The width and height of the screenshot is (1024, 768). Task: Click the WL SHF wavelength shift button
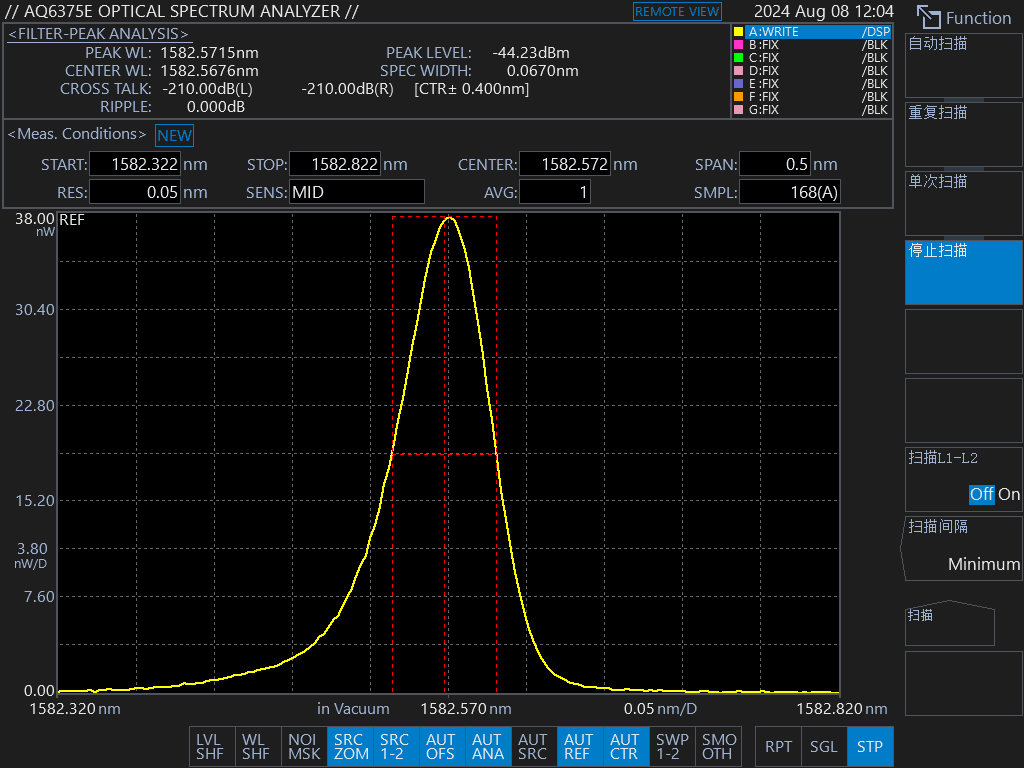256,746
